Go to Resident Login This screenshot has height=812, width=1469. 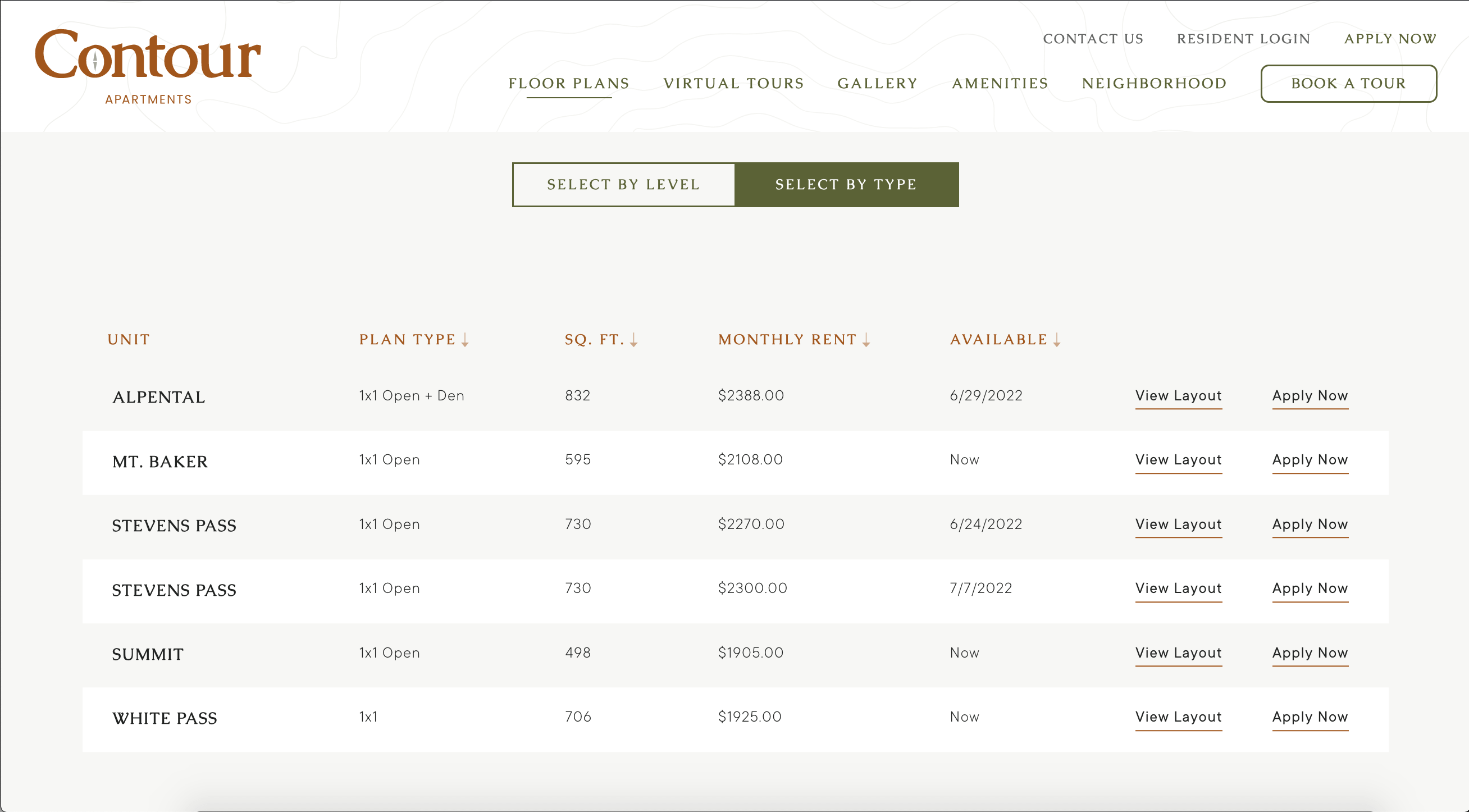coord(1244,39)
